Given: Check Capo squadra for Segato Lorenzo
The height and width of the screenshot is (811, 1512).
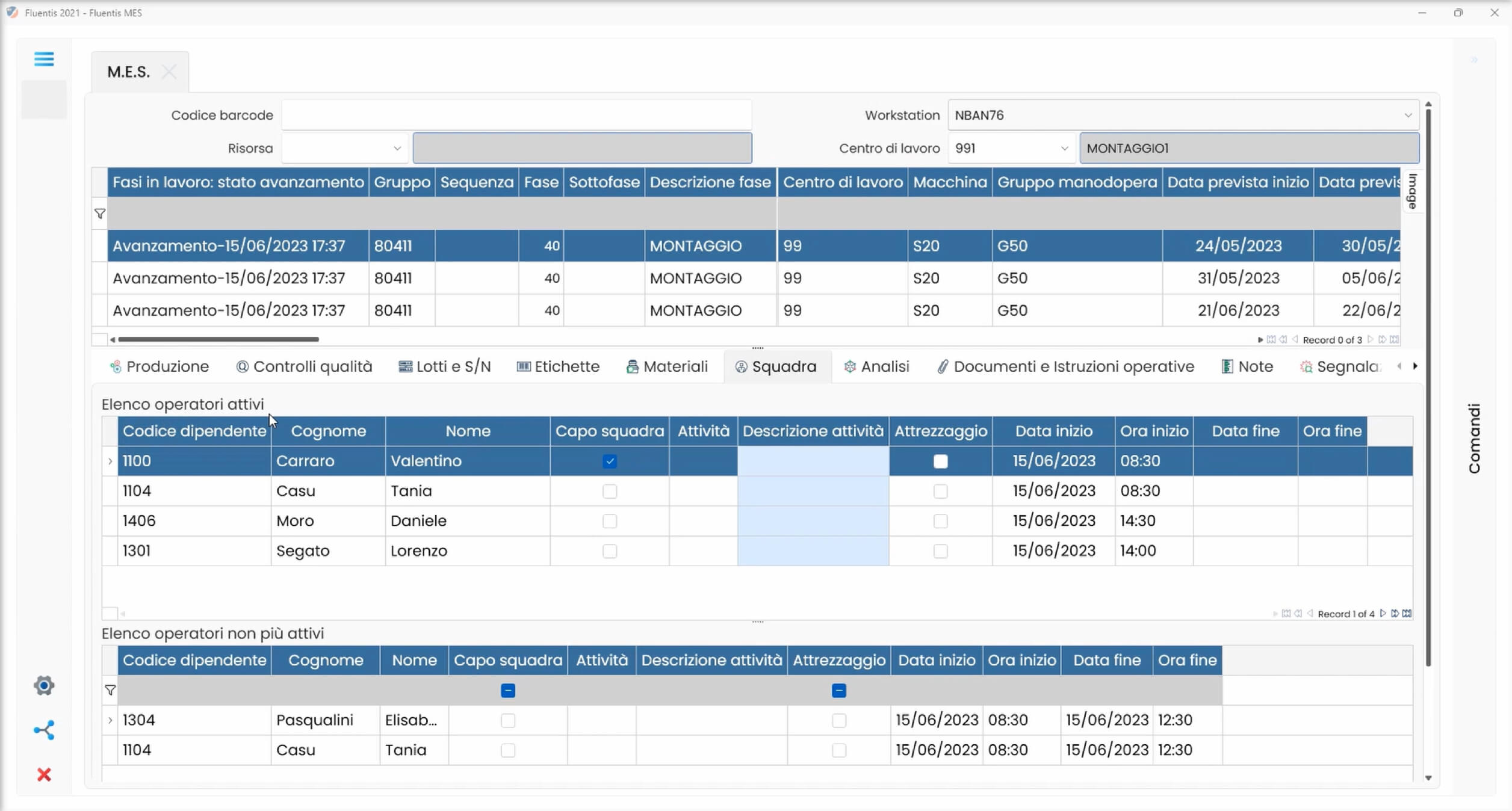Looking at the screenshot, I should pyautogui.click(x=610, y=551).
